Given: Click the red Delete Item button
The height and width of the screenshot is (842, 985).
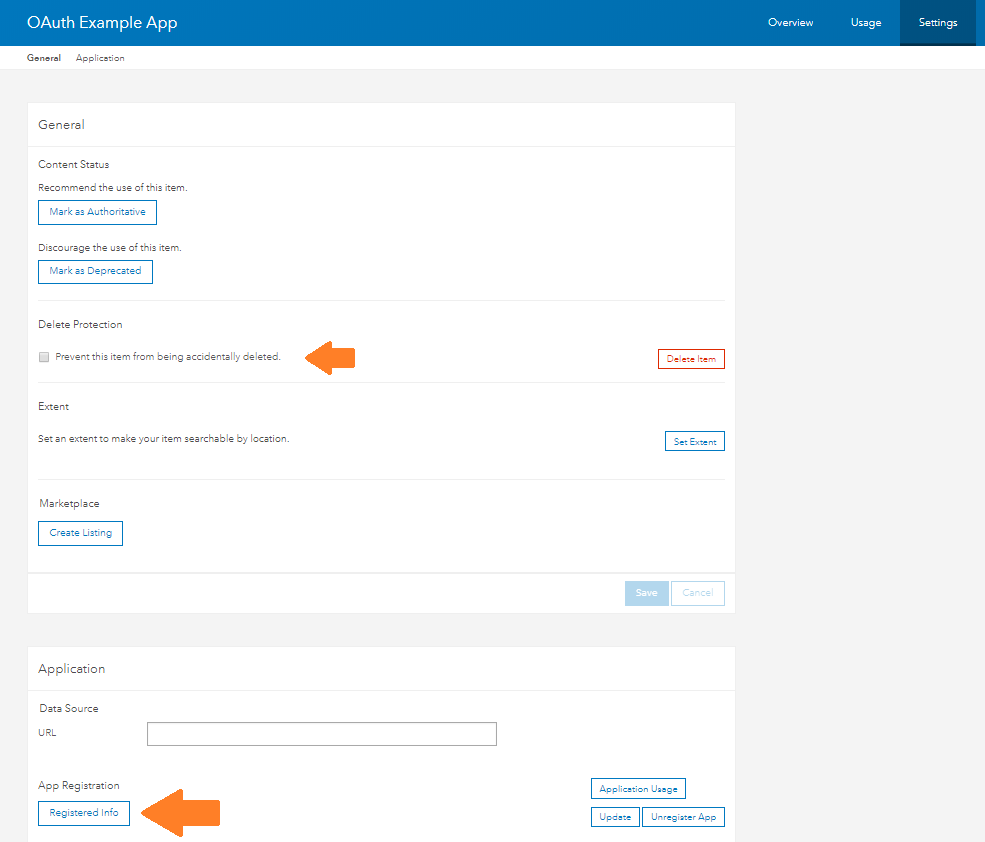Looking at the screenshot, I should [x=691, y=359].
